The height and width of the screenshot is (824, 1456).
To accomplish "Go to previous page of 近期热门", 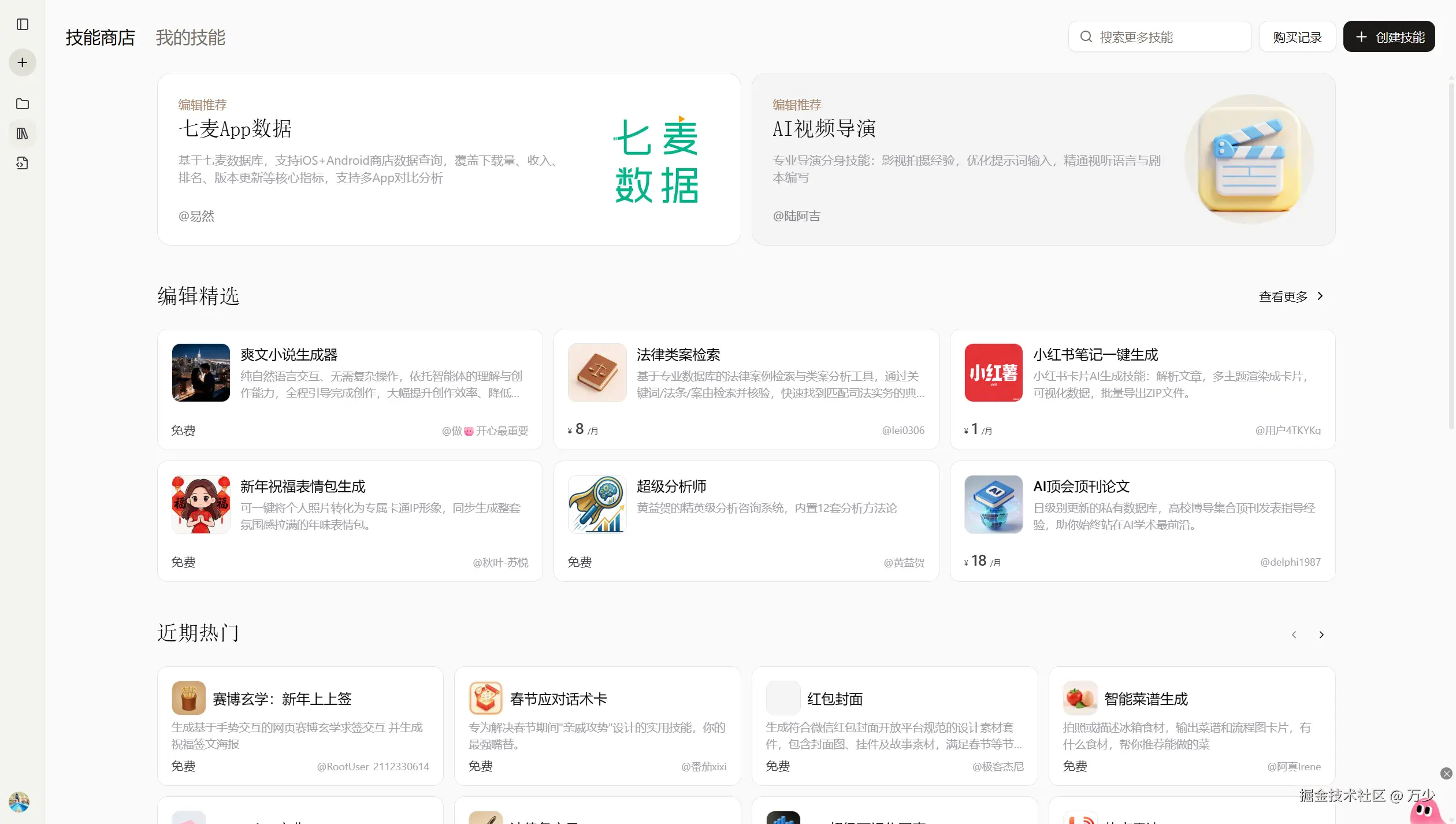I will [1294, 635].
